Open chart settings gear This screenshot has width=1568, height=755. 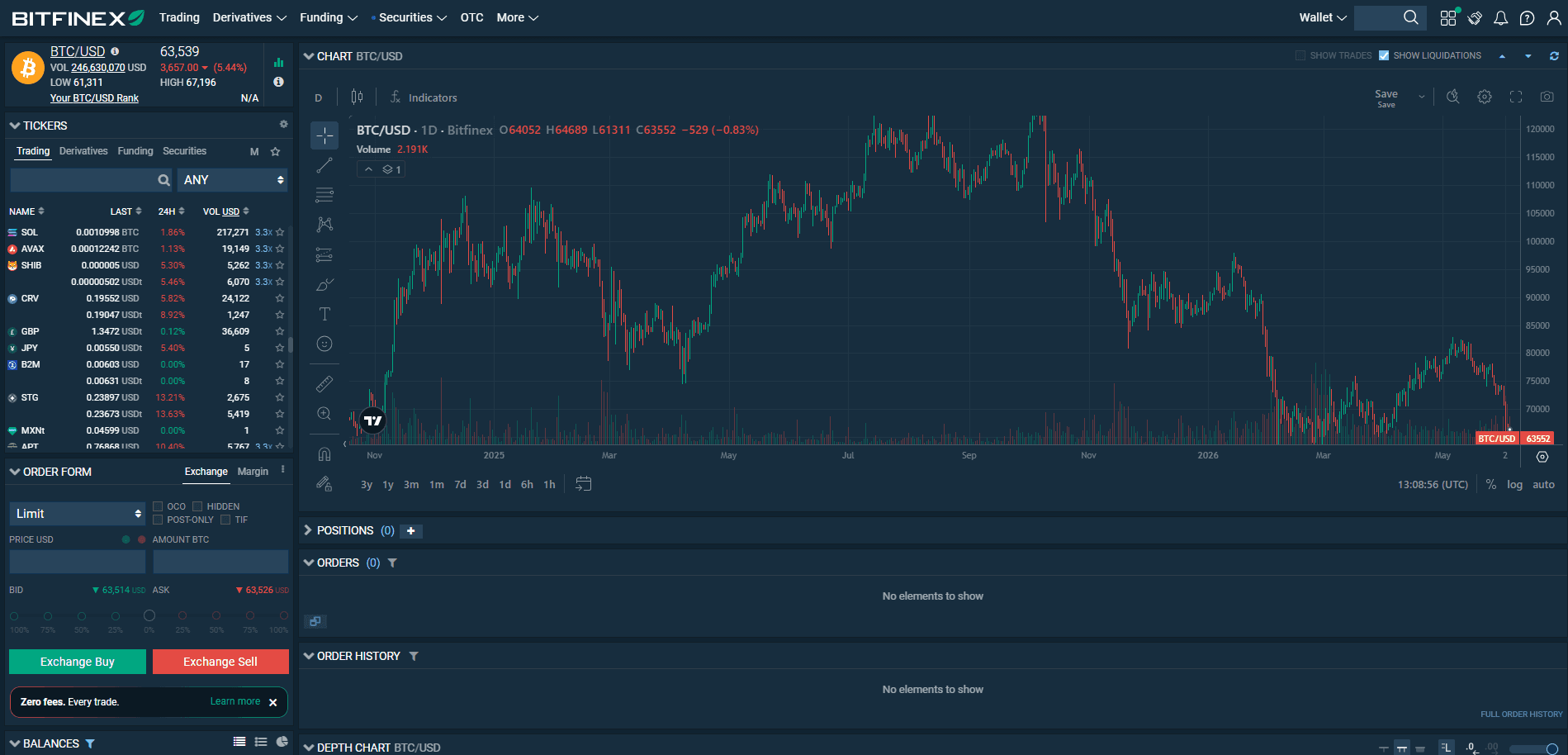click(1485, 97)
